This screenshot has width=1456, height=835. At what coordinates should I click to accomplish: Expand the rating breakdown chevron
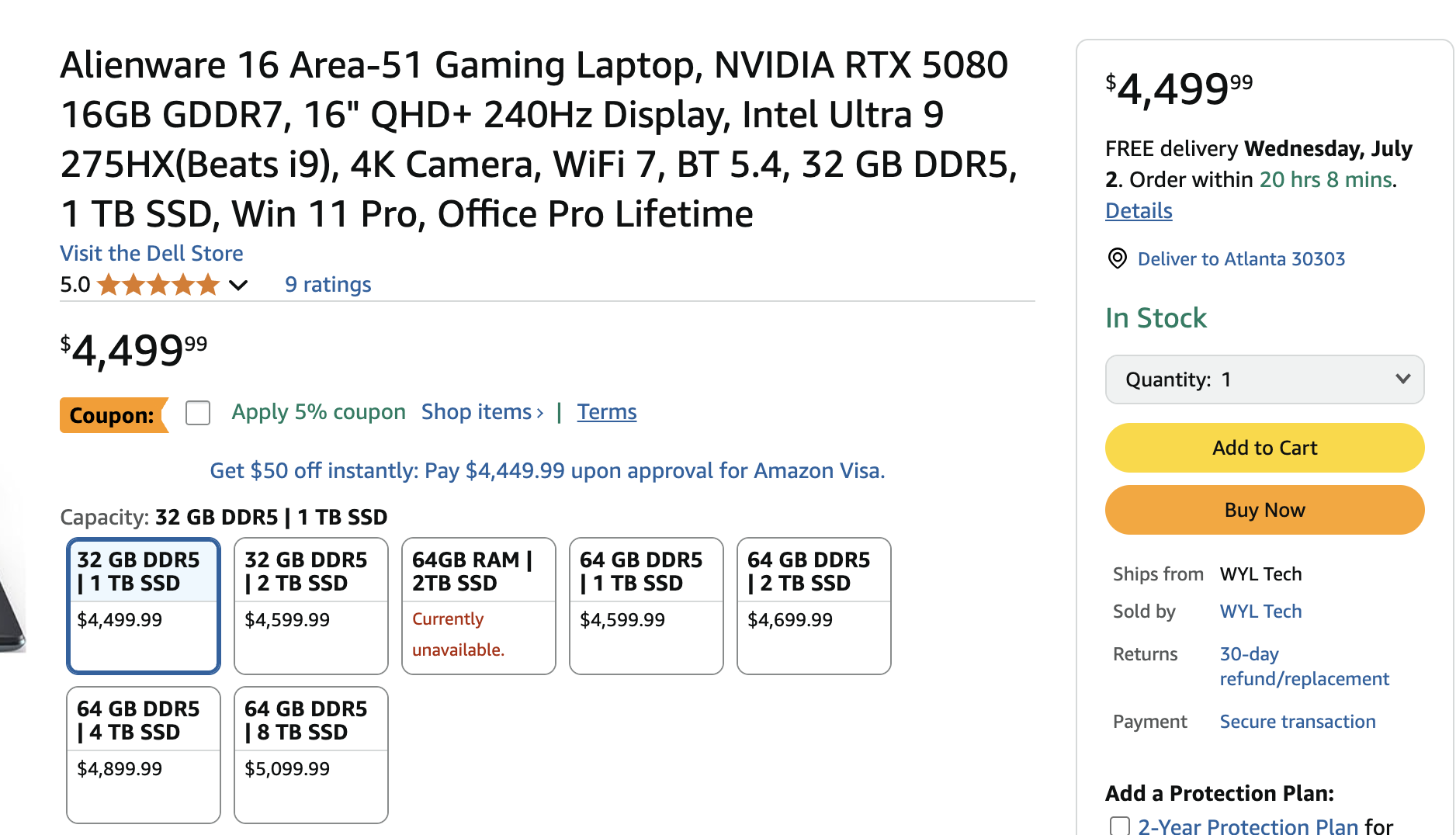point(238,285)
